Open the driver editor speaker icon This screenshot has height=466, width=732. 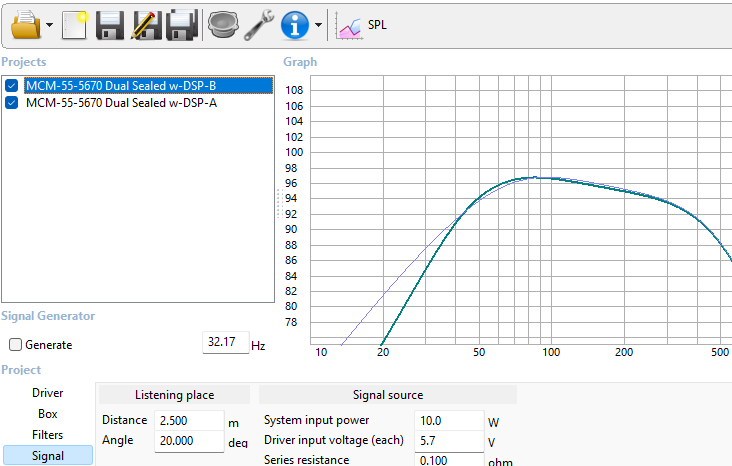pyautogui.click(x=222, y=24)
